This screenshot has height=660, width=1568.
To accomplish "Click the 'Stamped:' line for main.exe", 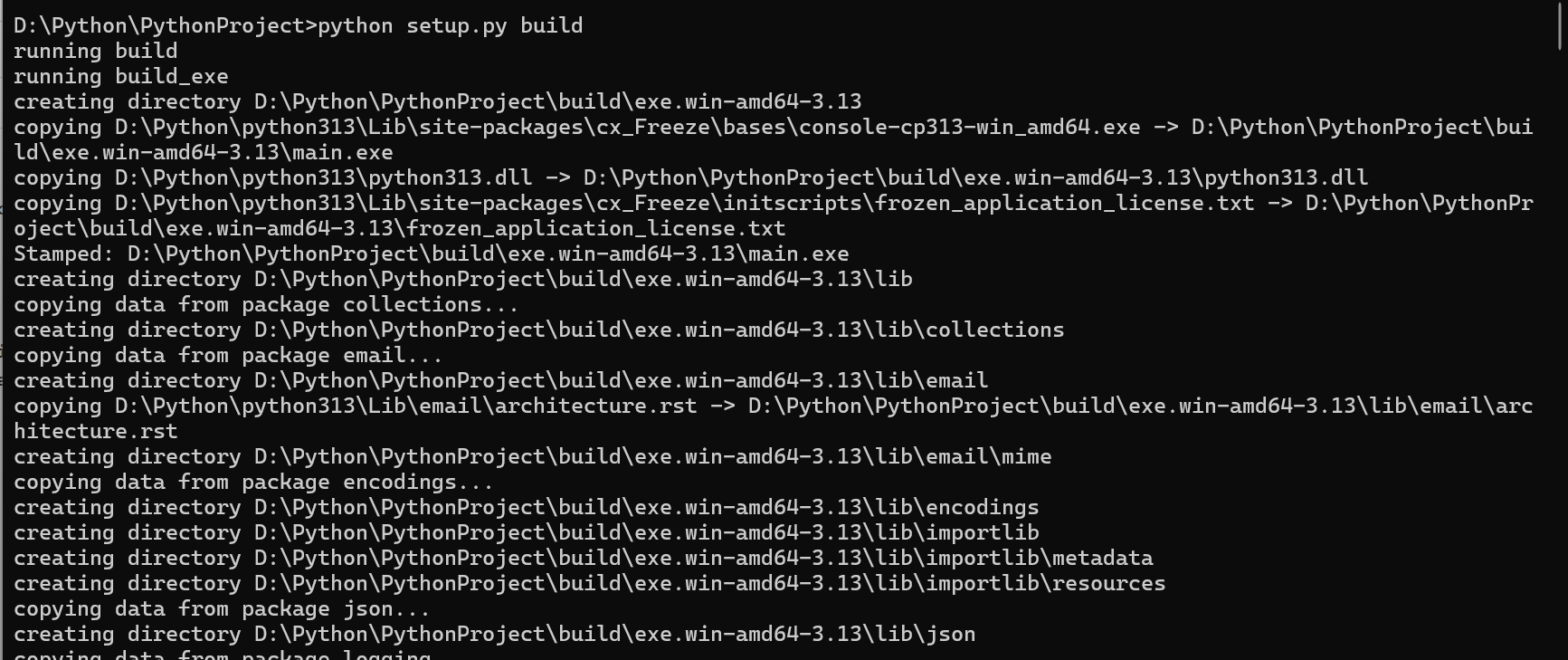I will [x=431, y=253].
